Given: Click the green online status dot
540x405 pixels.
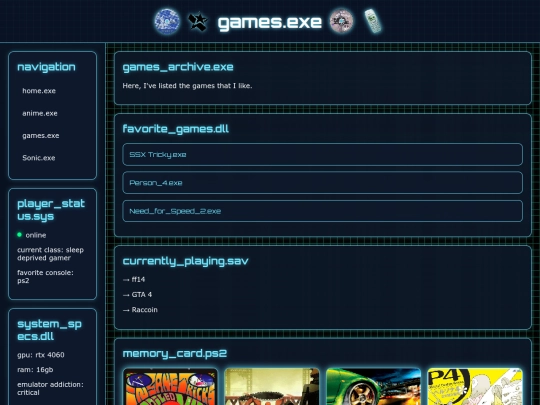Looking at the screenshot, I should pos(19,235).
